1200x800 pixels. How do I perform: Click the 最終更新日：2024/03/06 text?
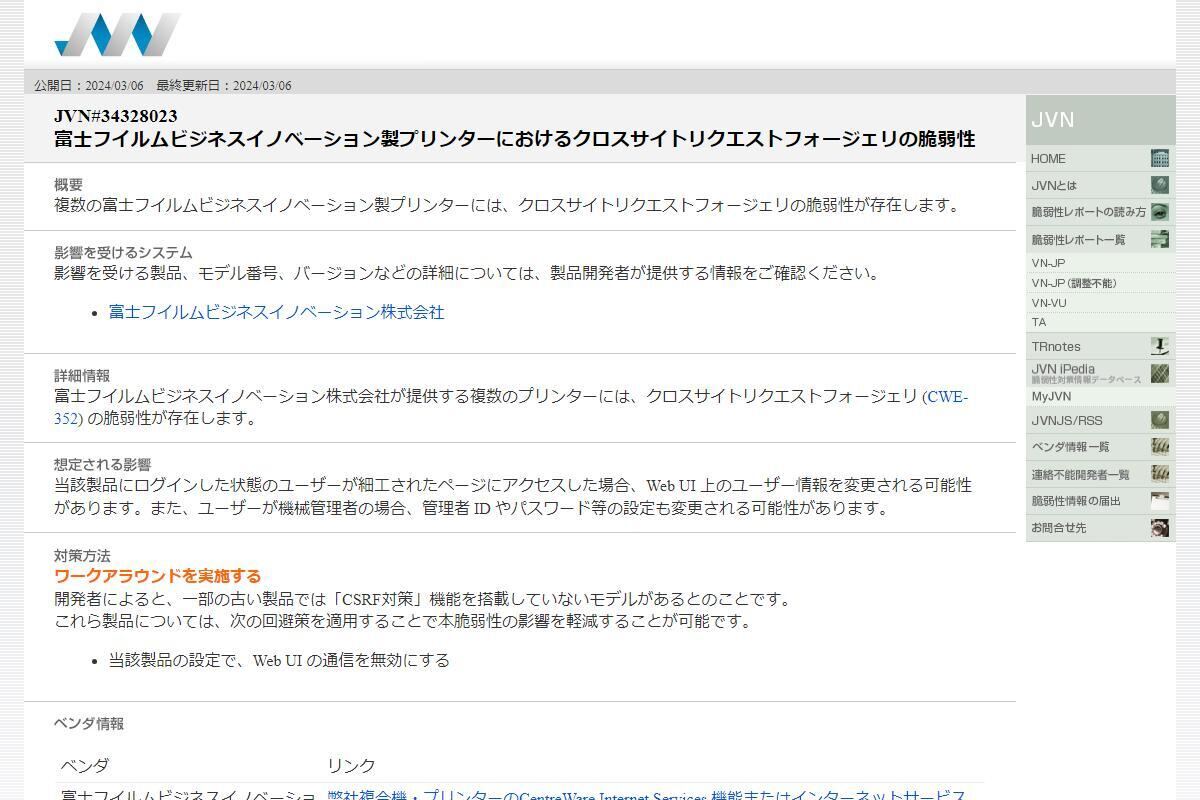pos(224,86)
